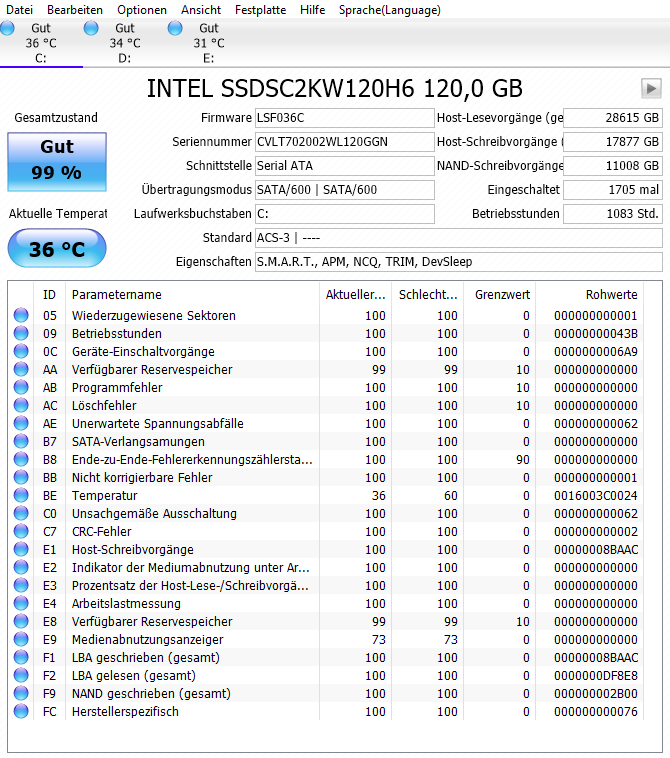The height and width of the screenshot is (758, 670).
Task: Click the Parametername column header
Action: [192, 294]
